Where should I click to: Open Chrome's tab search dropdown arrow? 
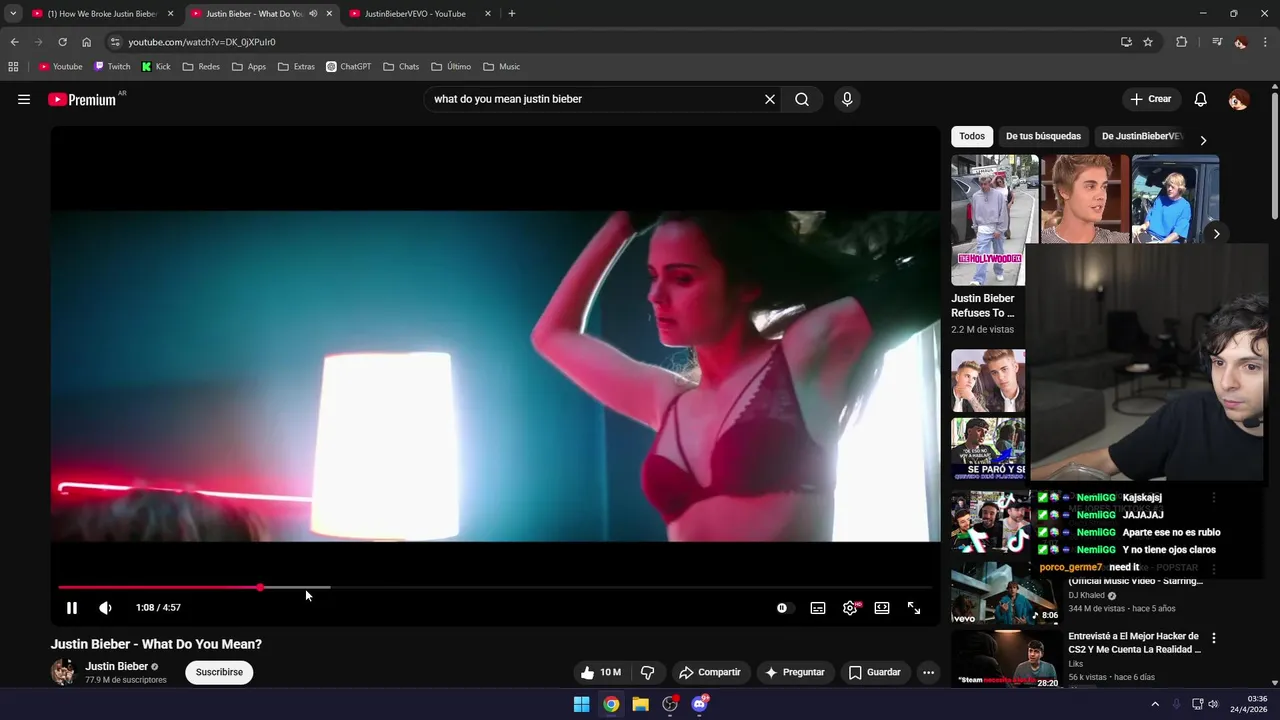13,14
